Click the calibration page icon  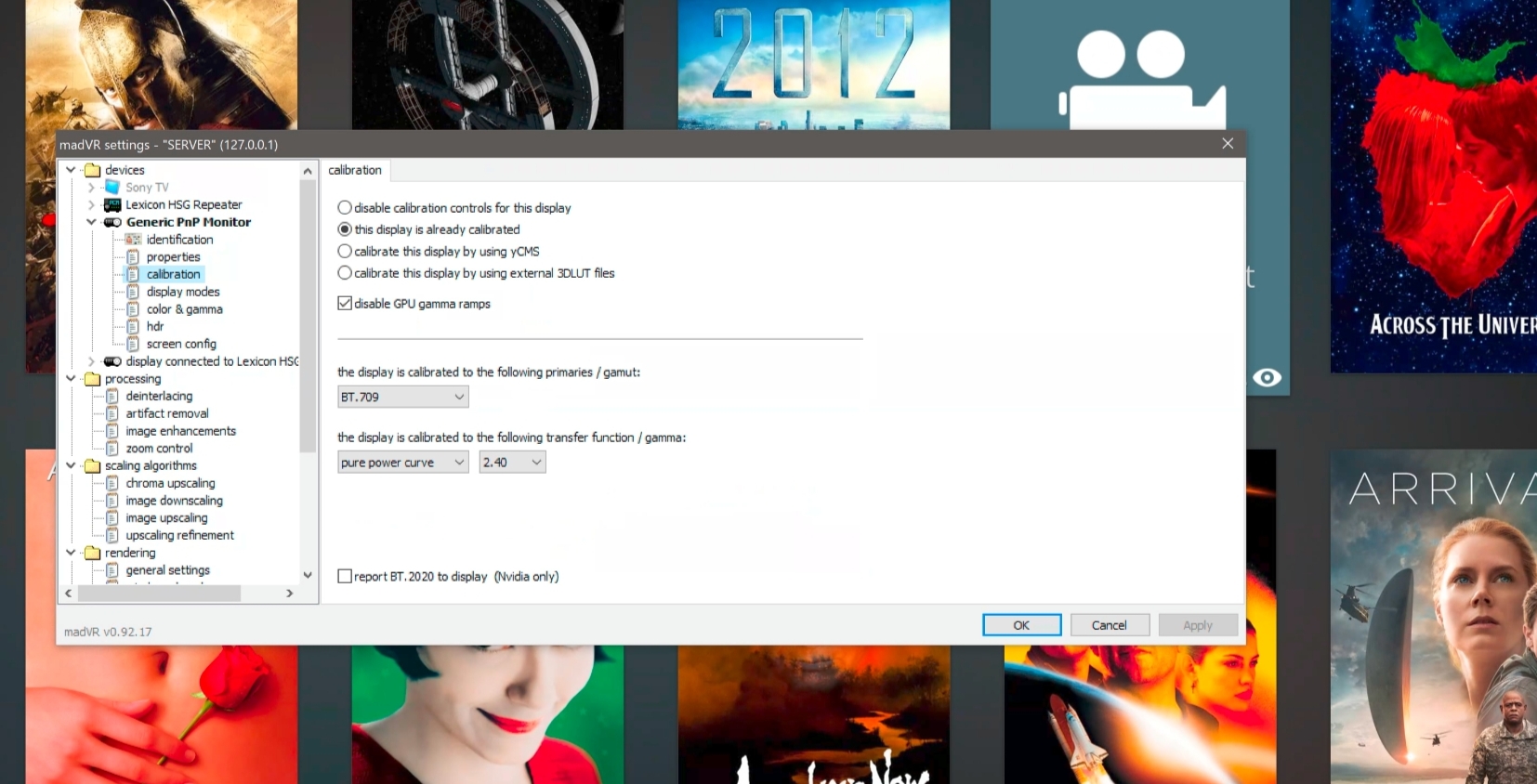point(133,274)
